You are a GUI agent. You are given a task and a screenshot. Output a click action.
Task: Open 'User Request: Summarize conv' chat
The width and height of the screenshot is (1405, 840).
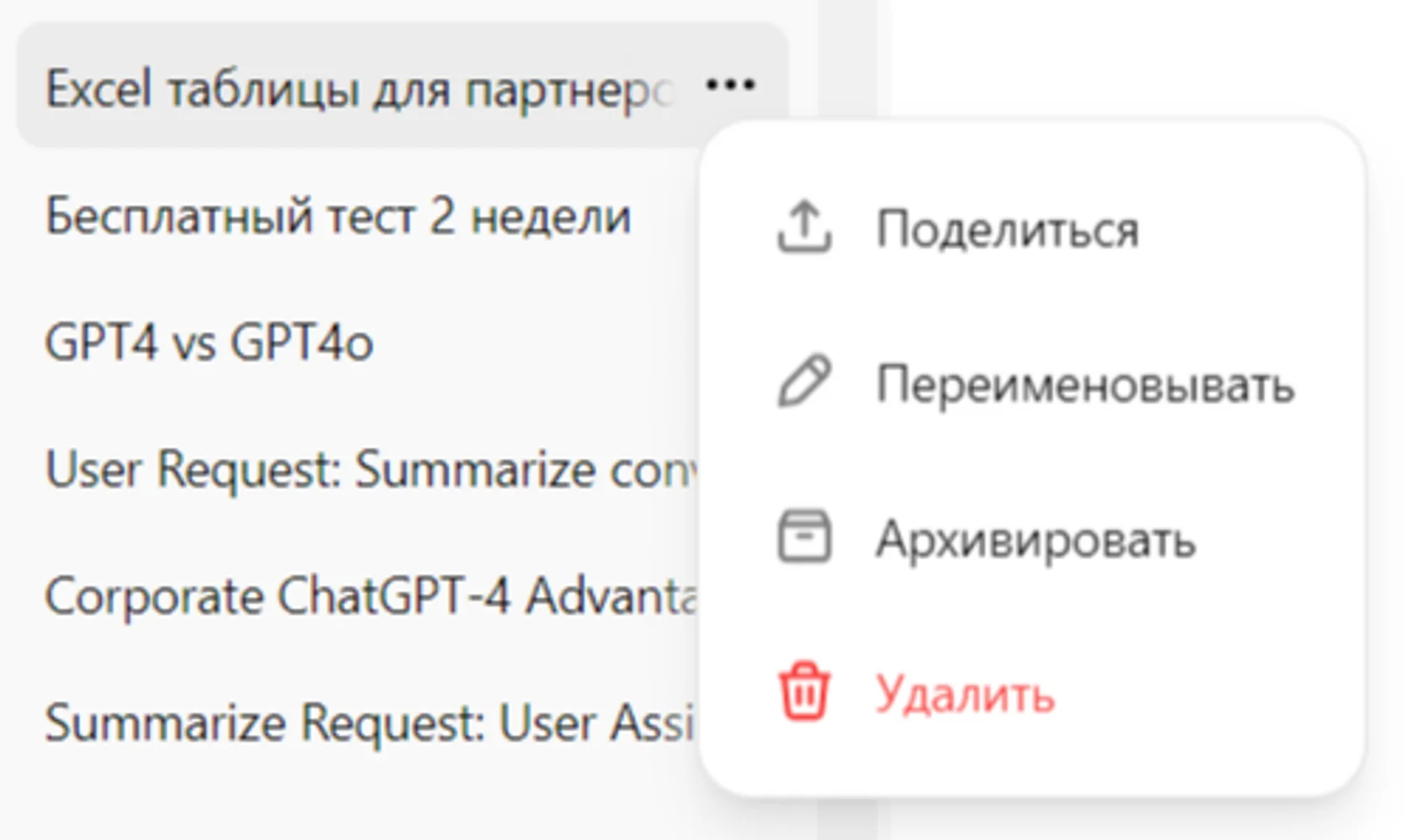[370, 469]
